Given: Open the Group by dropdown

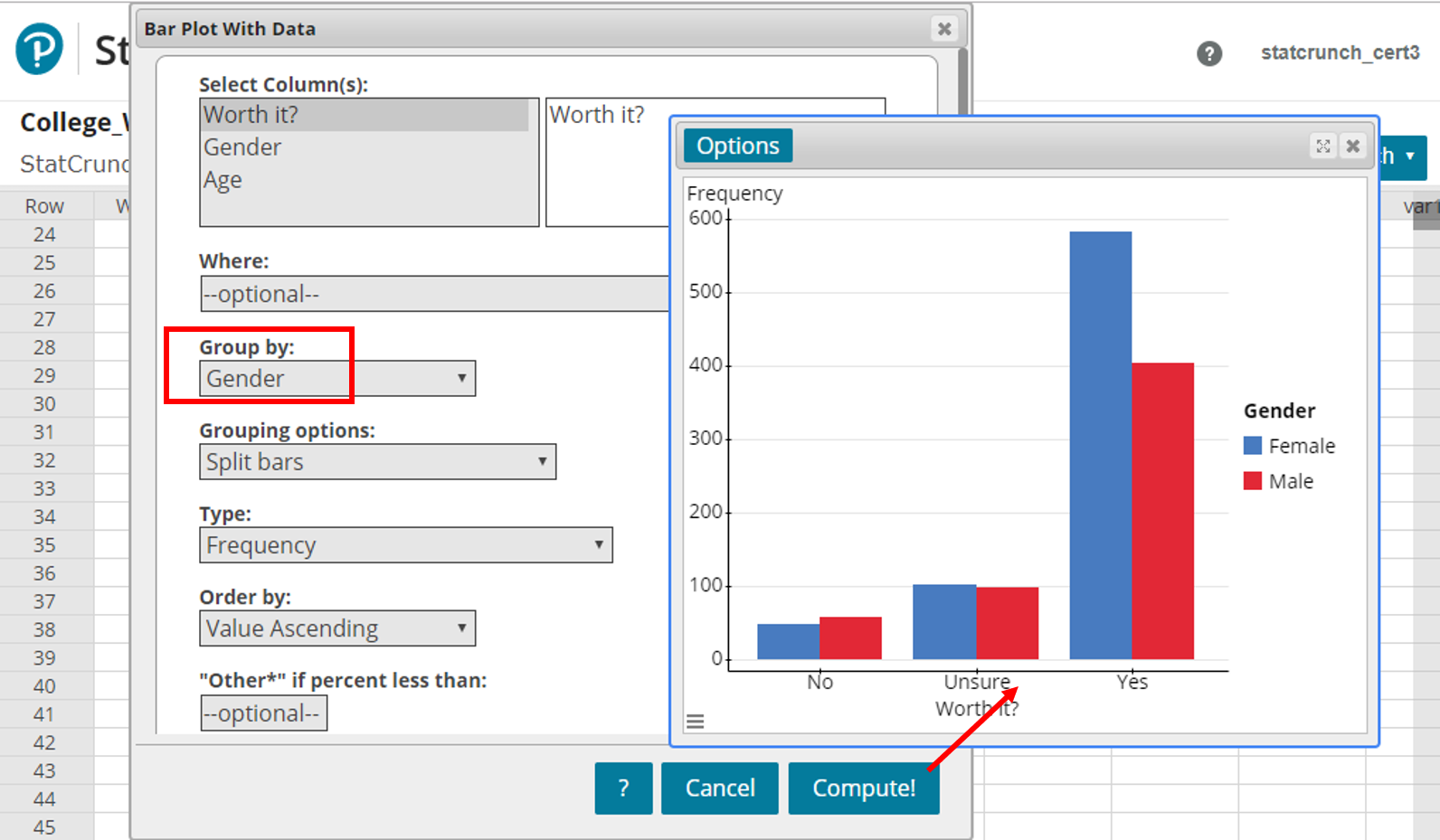Looking at the screenshot, I should [x=336, y=379].
